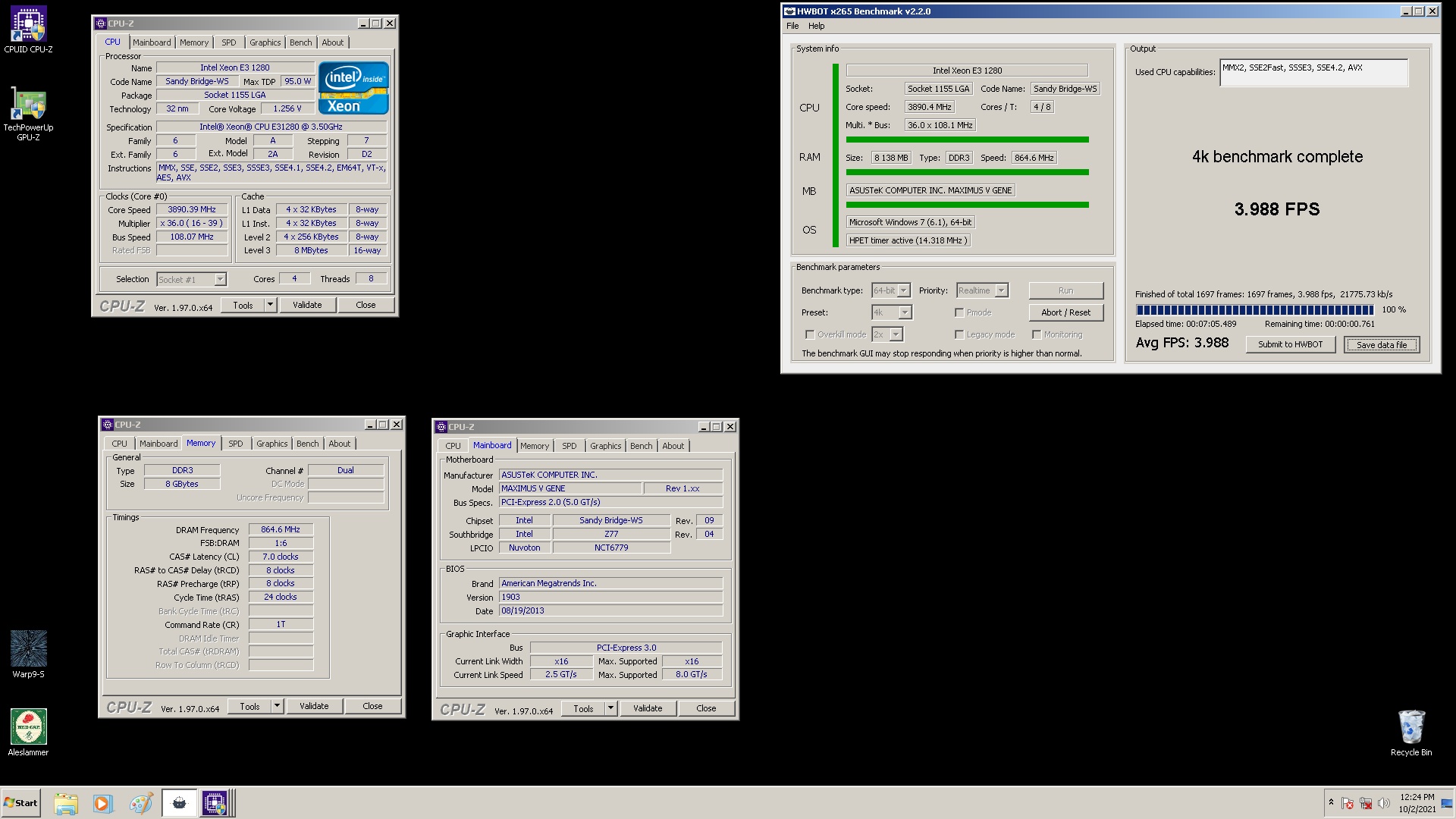Click the Windows Start button
Image resolution: width=1456 pixels, height=819 pixels.
[20, 803]
